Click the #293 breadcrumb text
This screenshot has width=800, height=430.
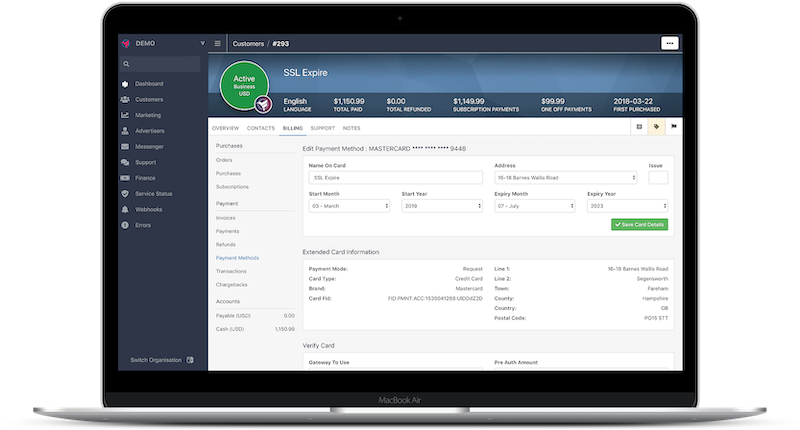click(281, 44)
